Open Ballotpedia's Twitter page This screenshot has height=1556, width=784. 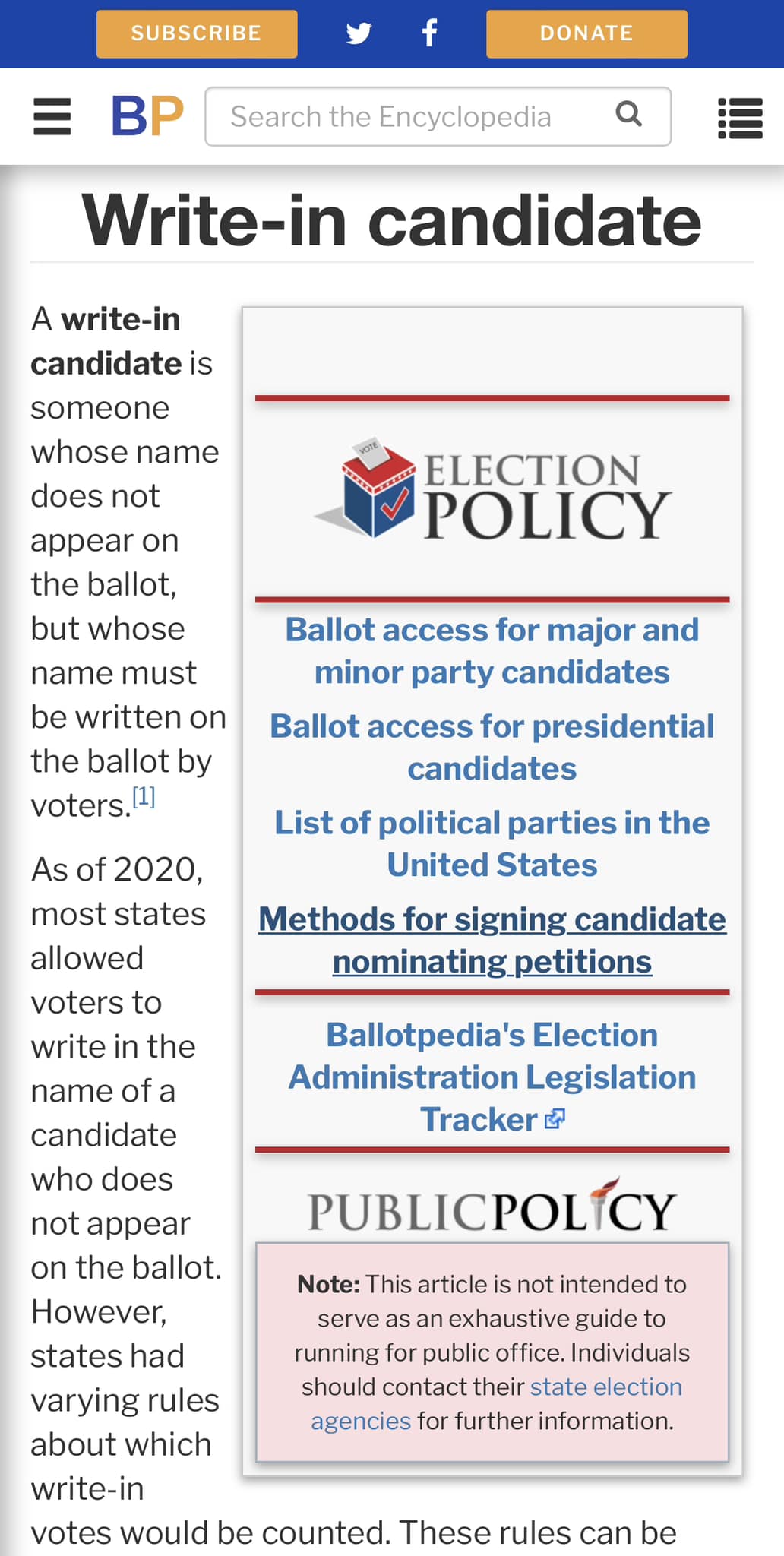tap(359, 33)
